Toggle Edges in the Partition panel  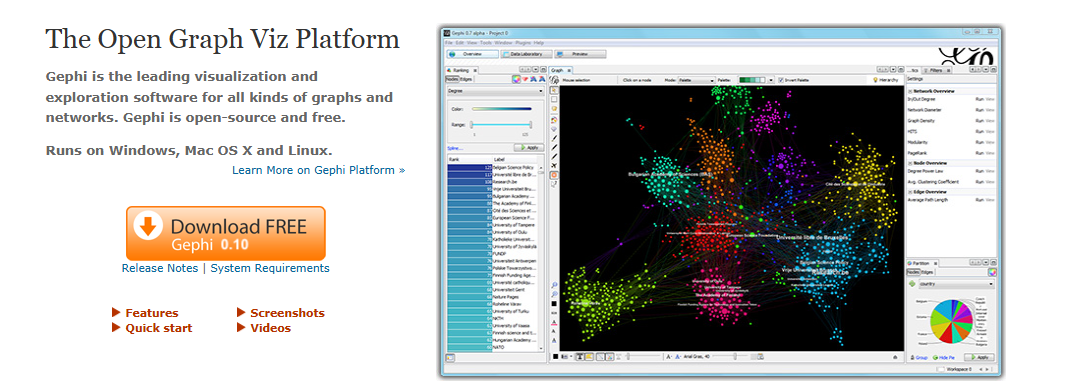tap(927, 272)
